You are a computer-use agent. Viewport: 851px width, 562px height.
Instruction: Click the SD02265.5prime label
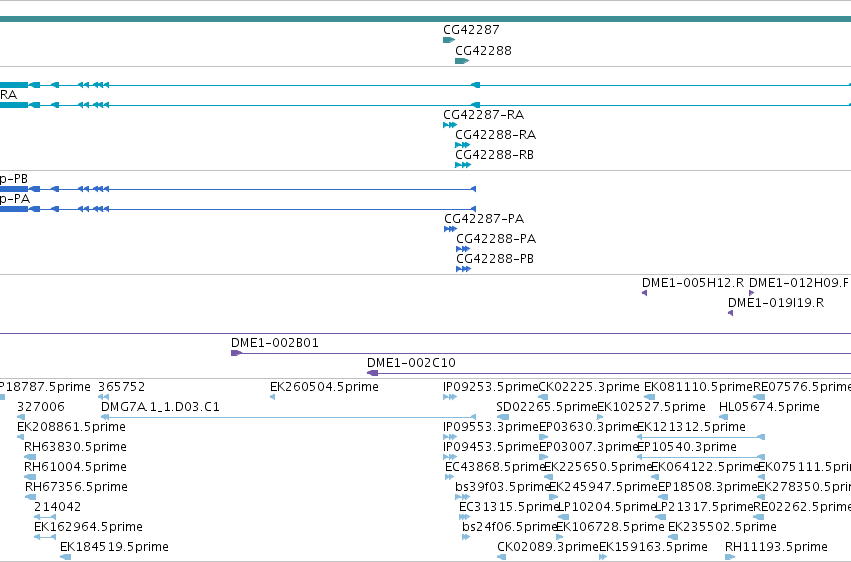click(547, 407)
